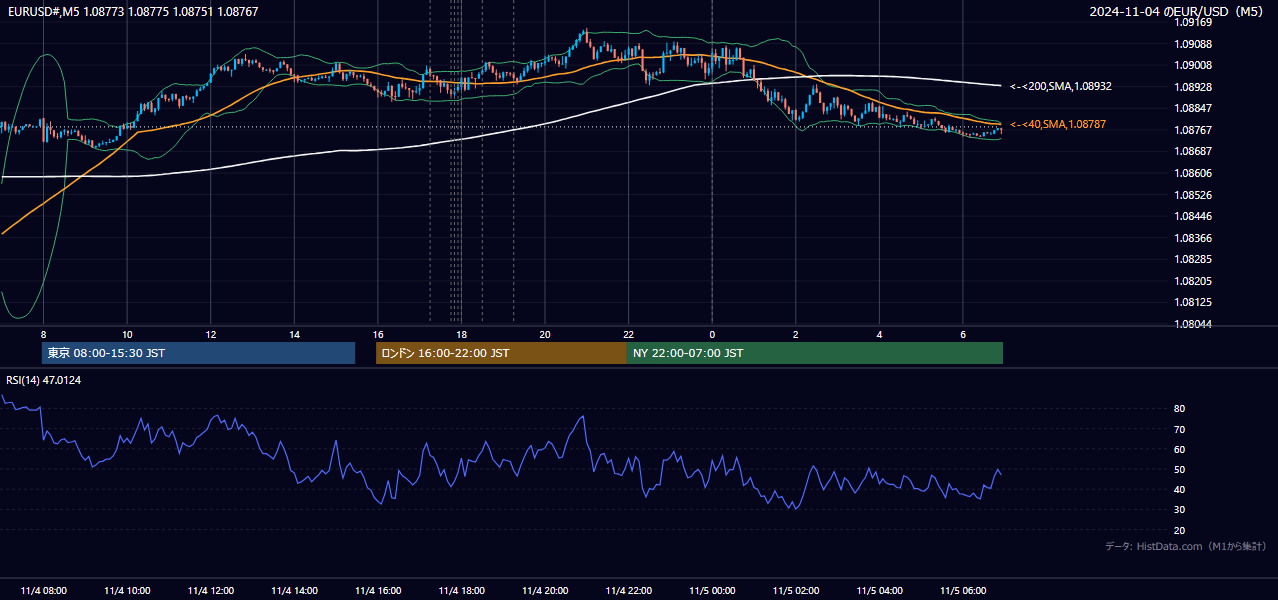1278x600 pixels.
Task: Click the 東京 08:00-15:30 JST session bar
Action: 198,353
